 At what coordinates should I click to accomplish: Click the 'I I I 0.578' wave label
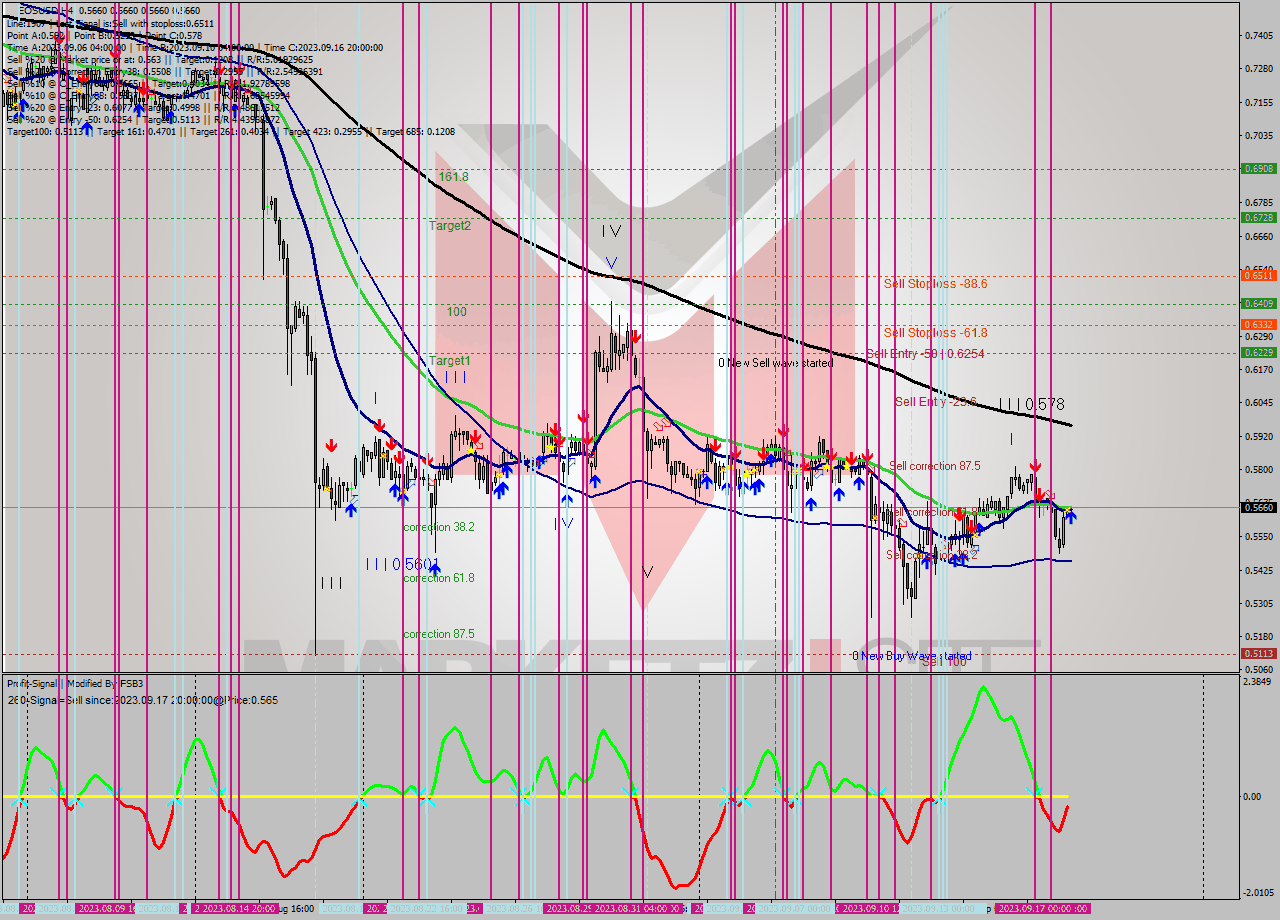1032,404
